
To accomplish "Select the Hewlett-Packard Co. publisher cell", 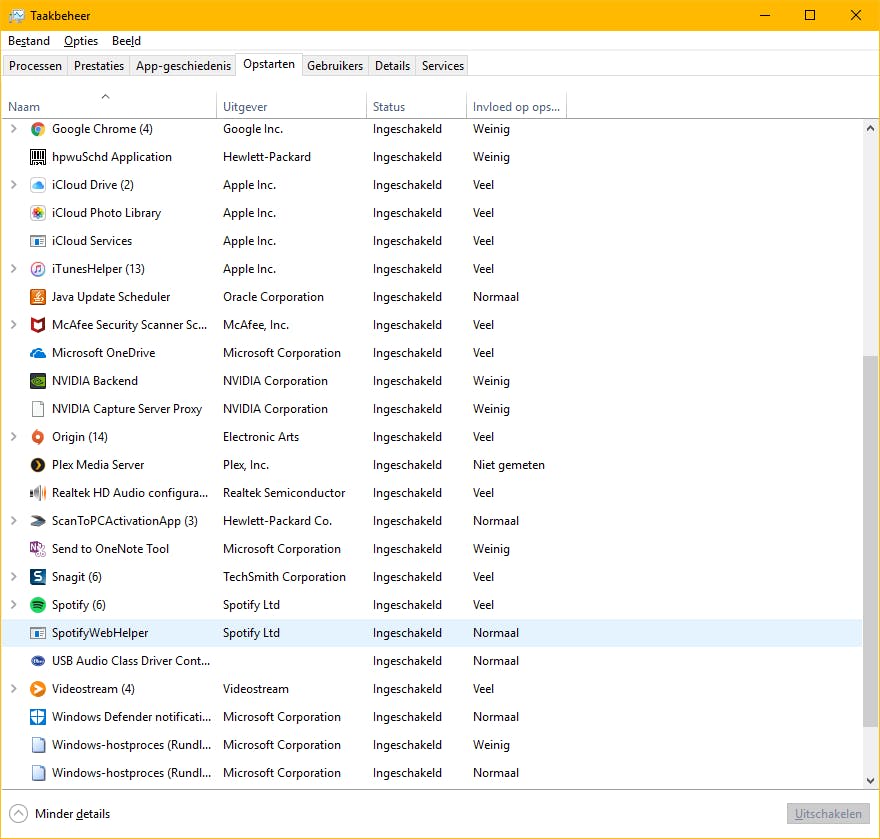I will (277, 521).
